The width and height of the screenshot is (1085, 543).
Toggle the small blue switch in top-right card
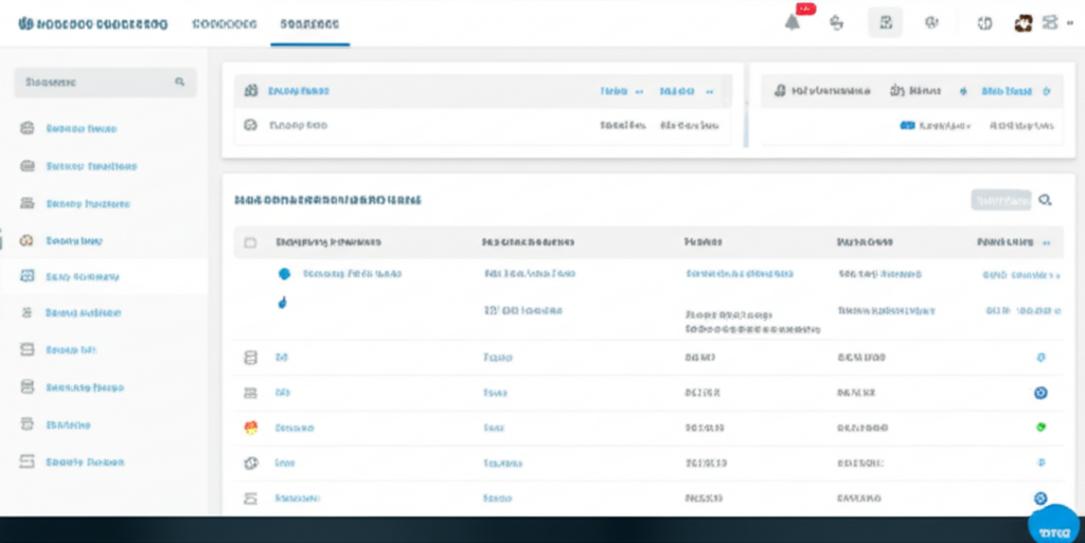coord(907,126)
